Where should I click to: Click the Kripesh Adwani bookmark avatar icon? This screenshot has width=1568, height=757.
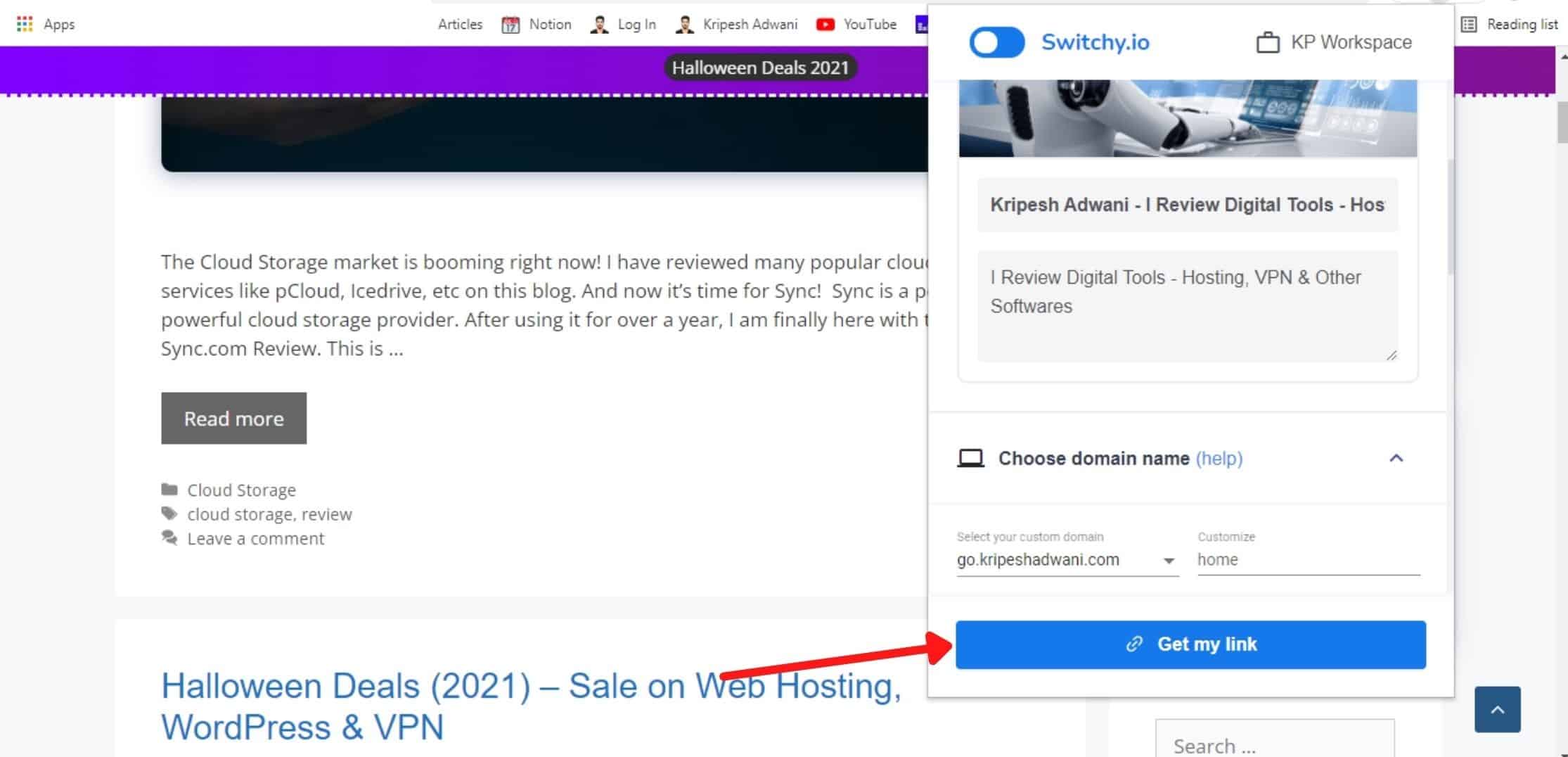pos(684,25)
